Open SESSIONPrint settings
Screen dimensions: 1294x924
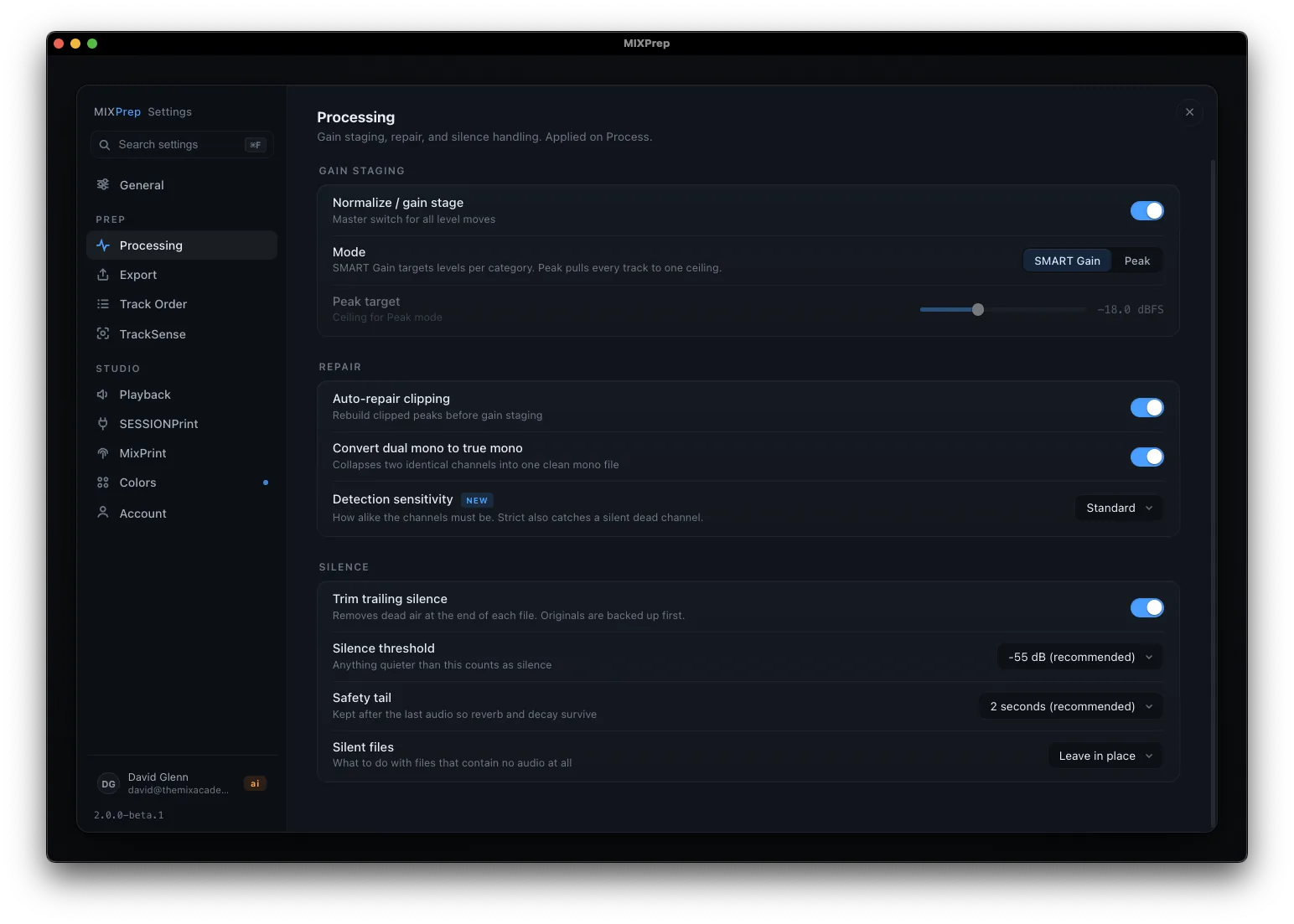click(182, 424)
